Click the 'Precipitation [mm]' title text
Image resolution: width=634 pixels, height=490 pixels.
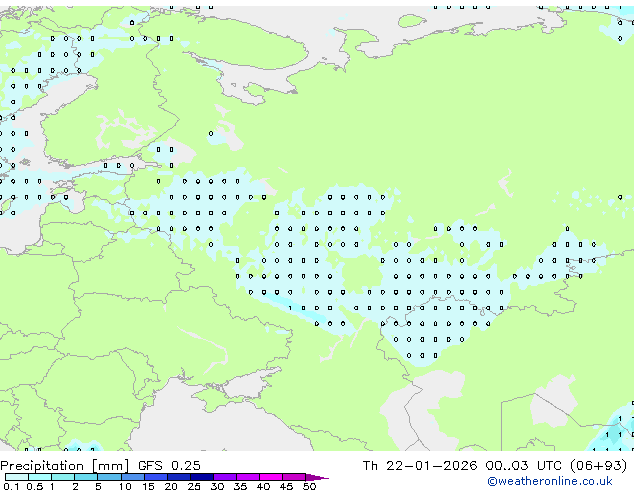(65, 466)
